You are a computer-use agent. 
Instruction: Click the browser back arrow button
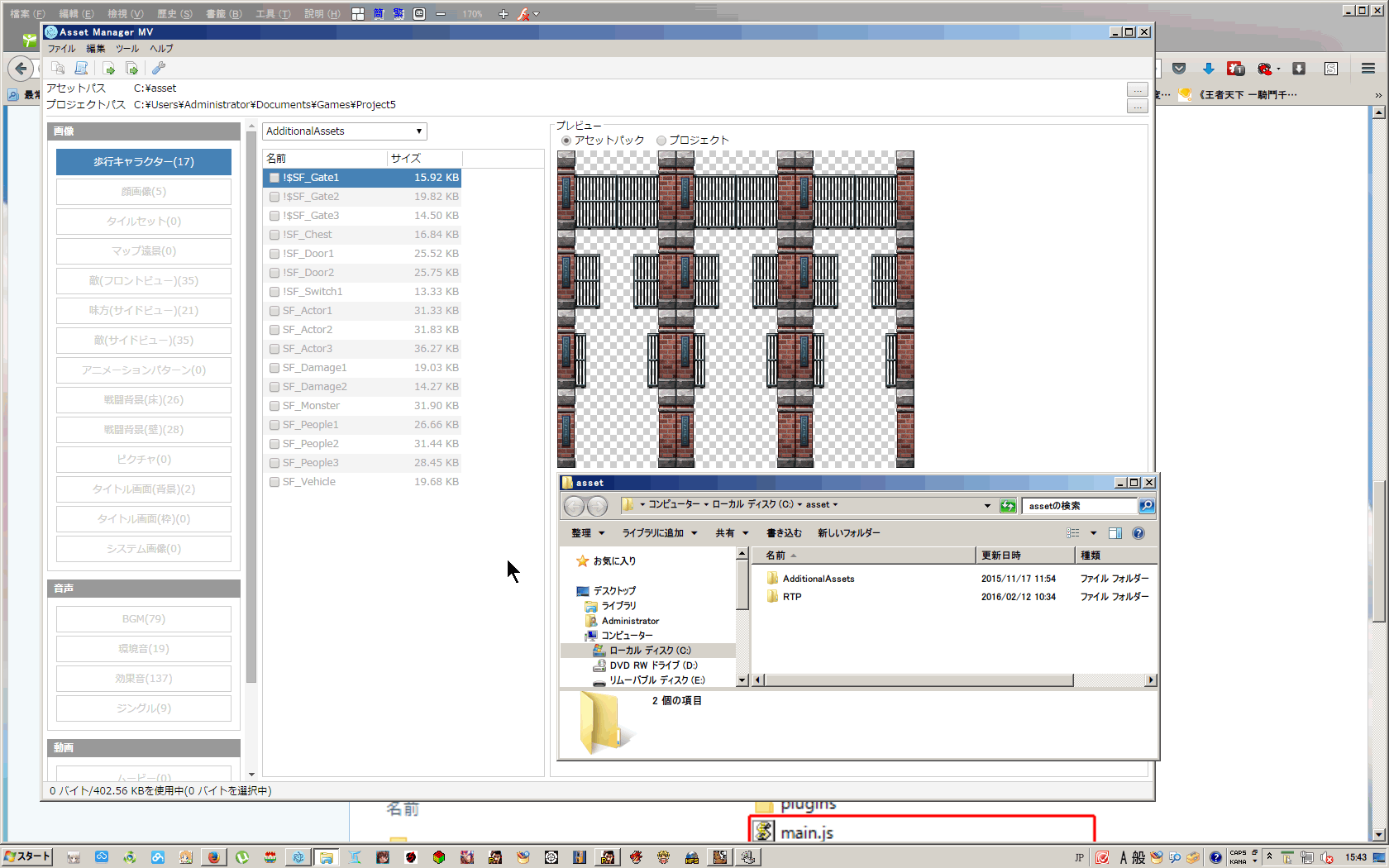click(x=21, y=68)
